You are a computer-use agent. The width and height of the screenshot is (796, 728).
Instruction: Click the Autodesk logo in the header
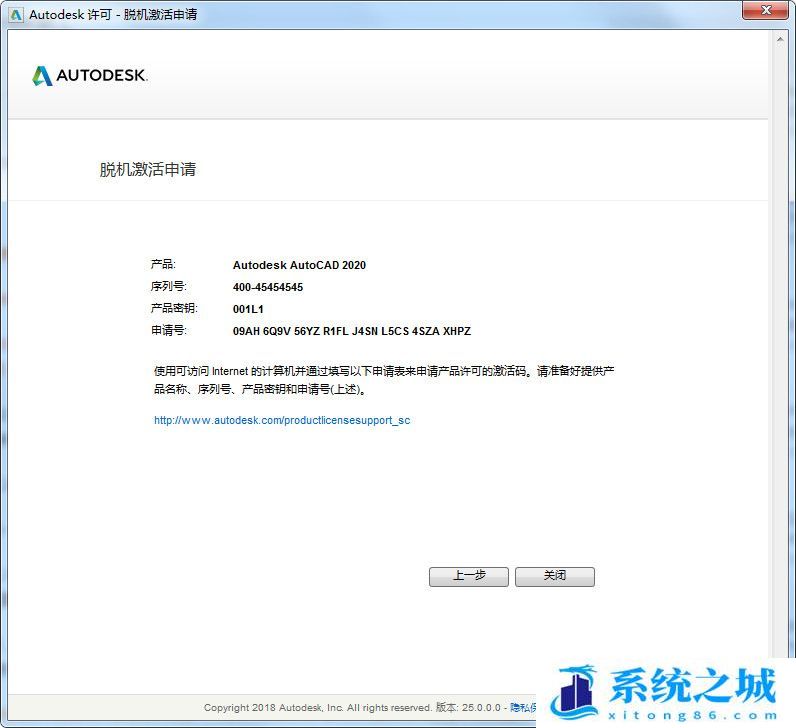point(90,76)
